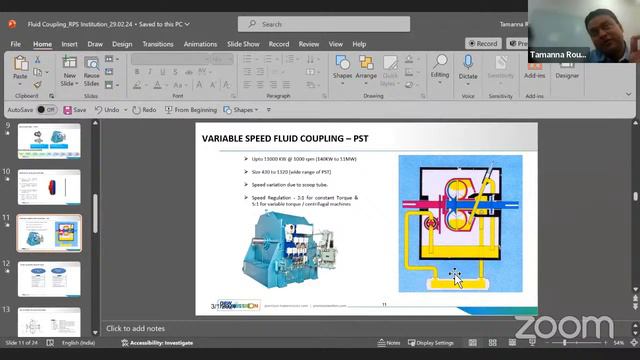Open Reuse Slides
Screen dimensions: 640x360
91,71
